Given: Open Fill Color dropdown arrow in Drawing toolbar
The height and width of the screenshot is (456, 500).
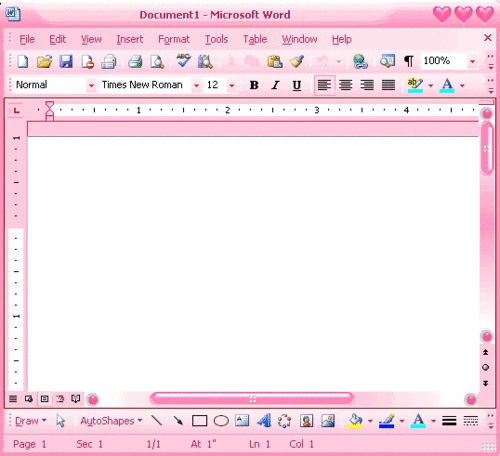Looking at the screenshot, I should 370,421.
